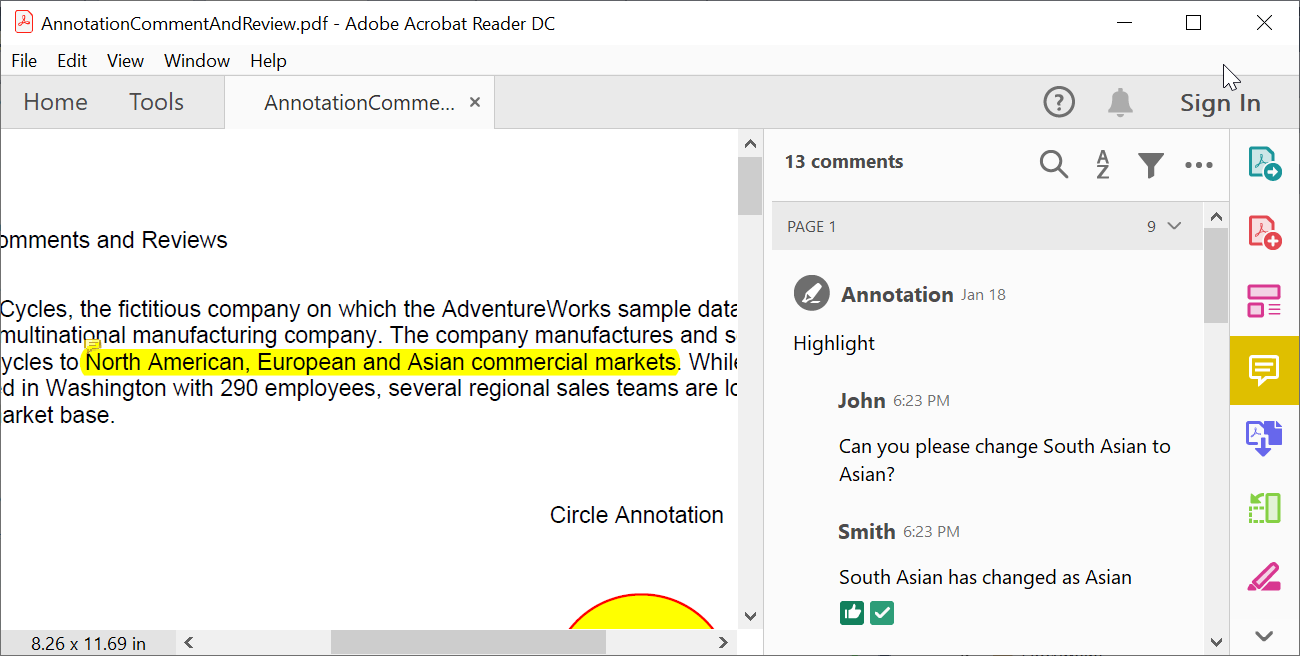Viewport: 1300px width, 656px height.
Task: Open the View menu
Action: (125, 61)
